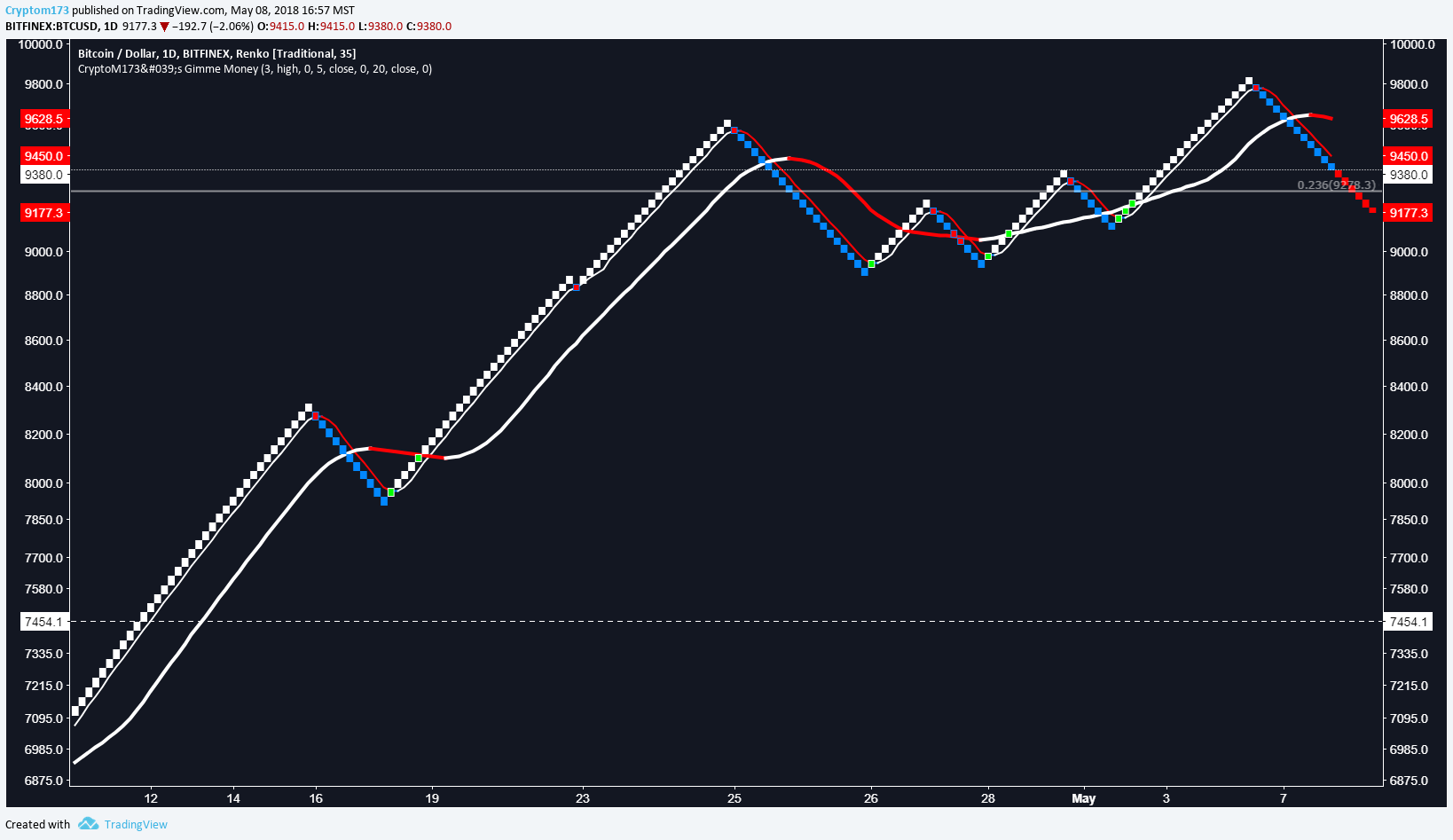Open the Cryptom173 author profile link
The width and height of the screenshot is (1453, 840).
tap(37, 11)
